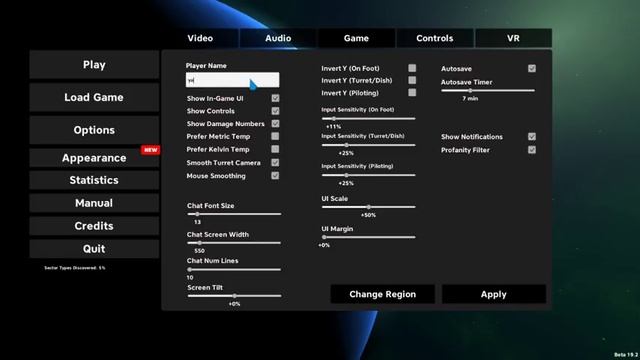
Task: Apply the settings changes
Action: (493, 294)
